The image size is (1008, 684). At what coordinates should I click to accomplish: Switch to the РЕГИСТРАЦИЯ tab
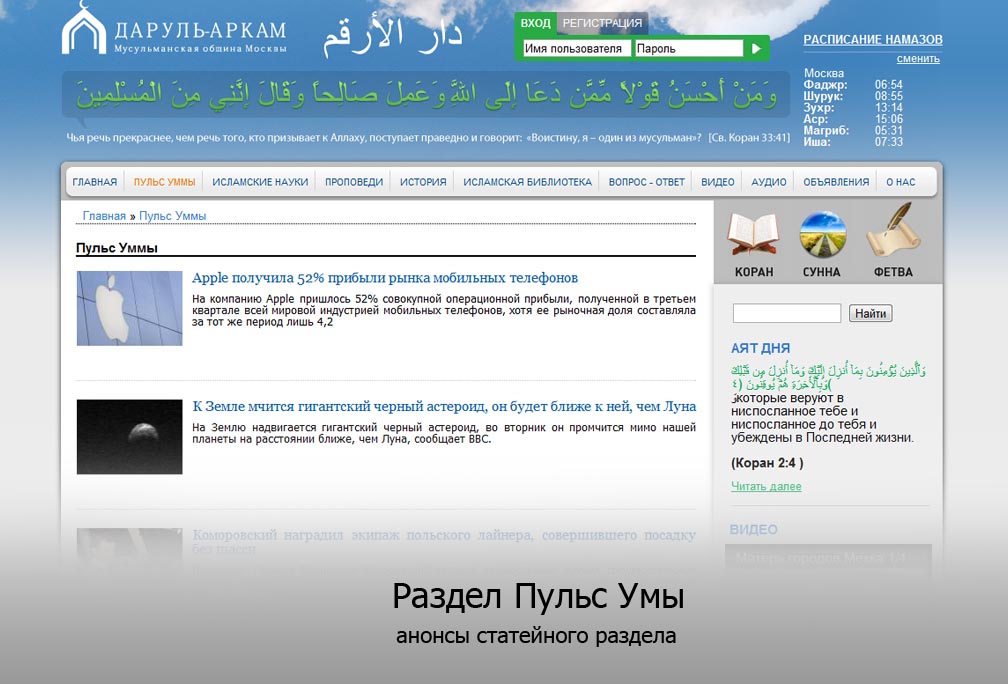coord(602,23)
